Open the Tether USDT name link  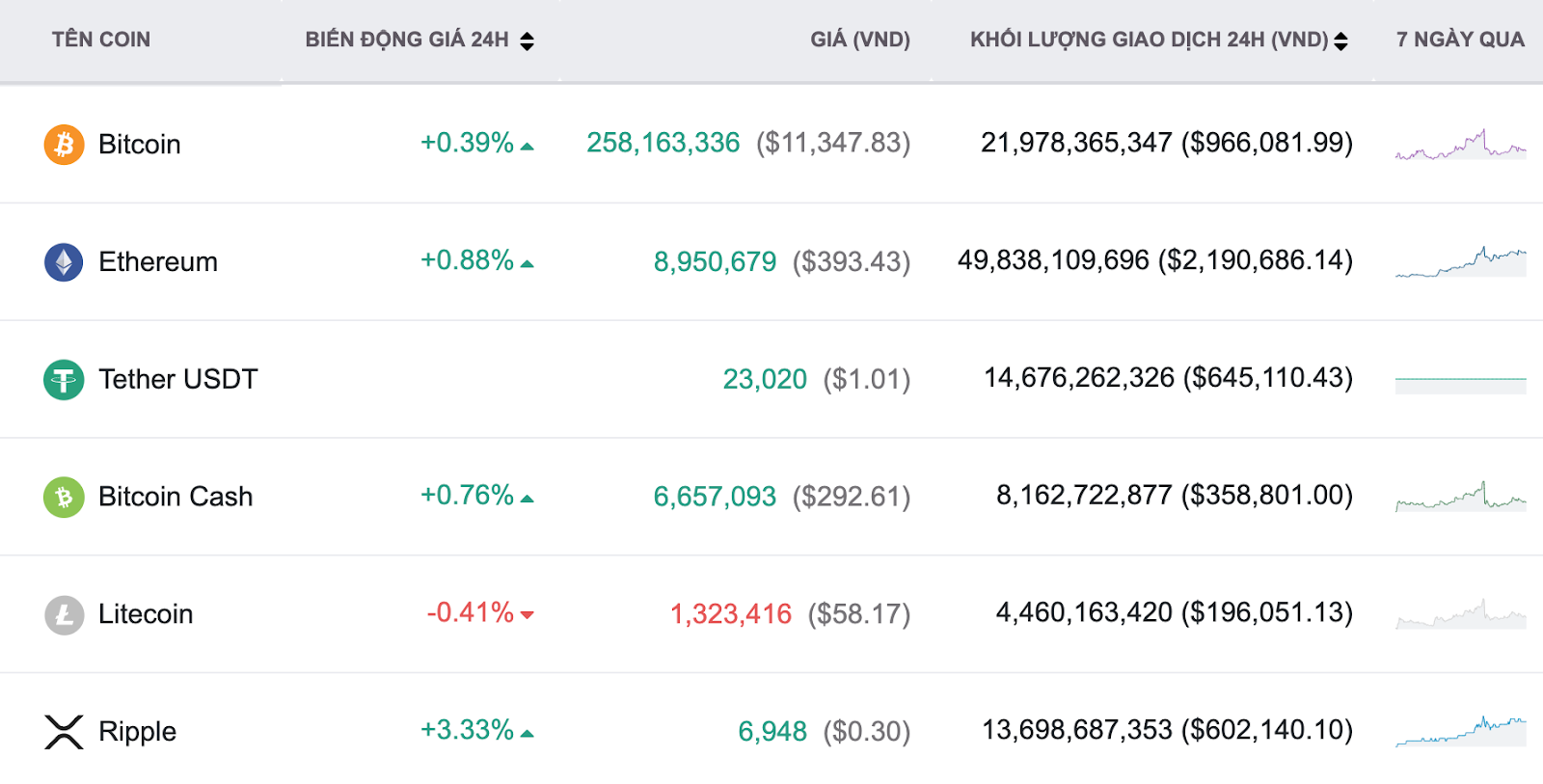[178, 380]
